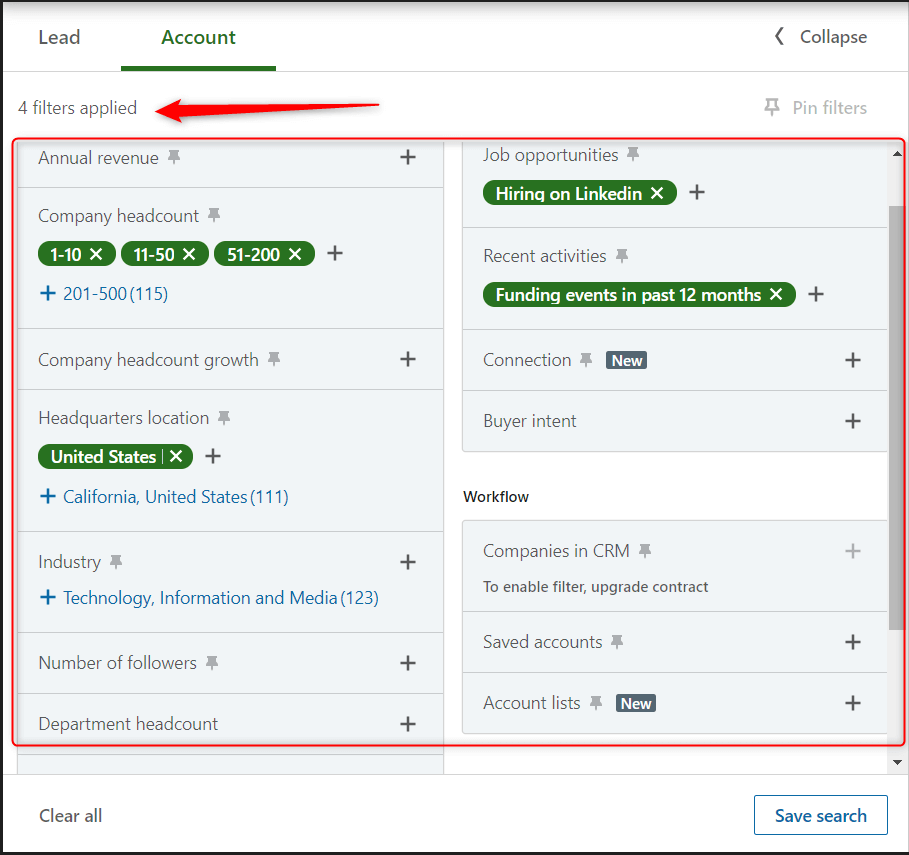Expand the Industry filter

408,562
